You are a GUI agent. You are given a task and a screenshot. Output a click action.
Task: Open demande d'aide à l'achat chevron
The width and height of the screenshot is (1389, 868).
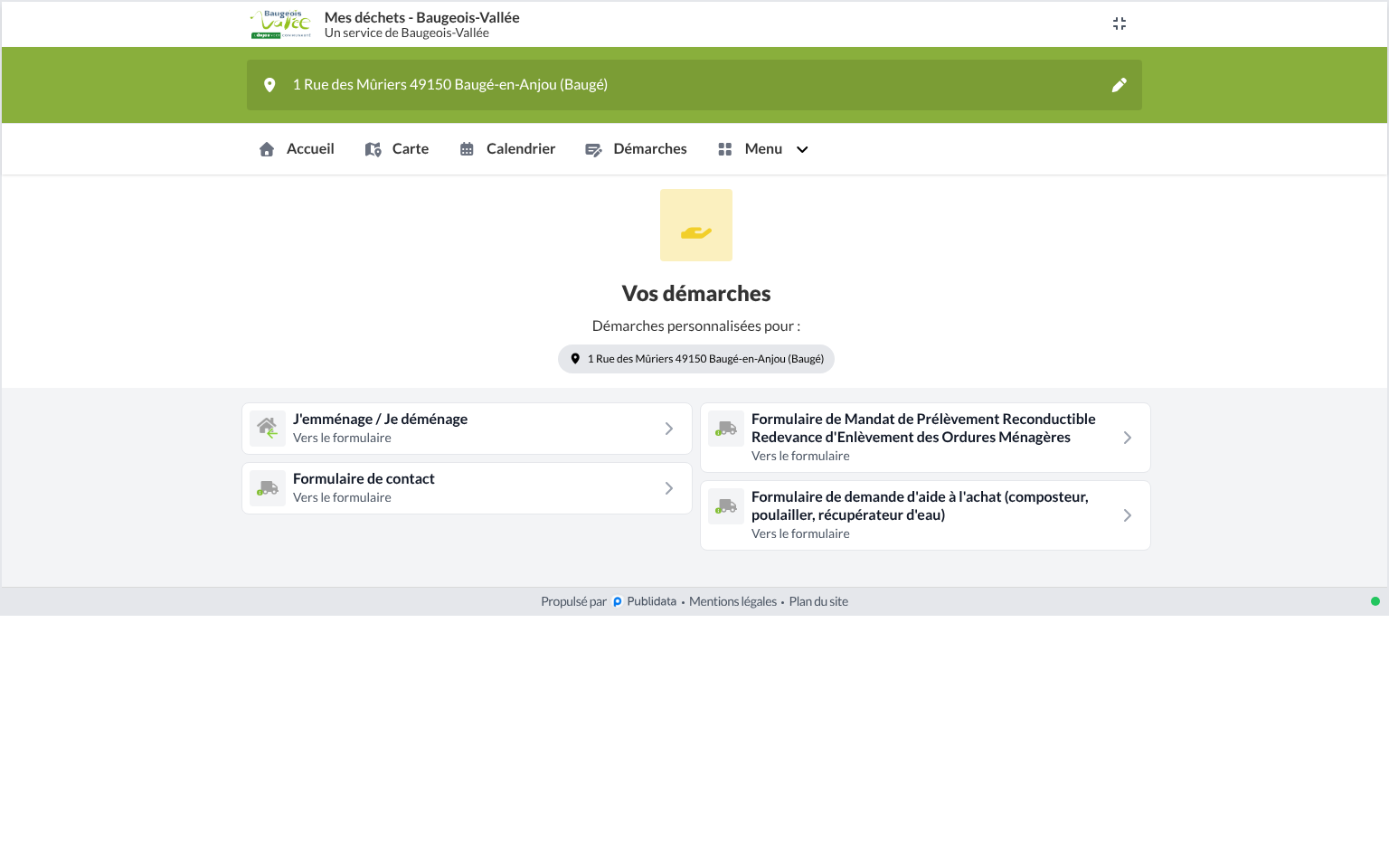(x=1128, y=515)
